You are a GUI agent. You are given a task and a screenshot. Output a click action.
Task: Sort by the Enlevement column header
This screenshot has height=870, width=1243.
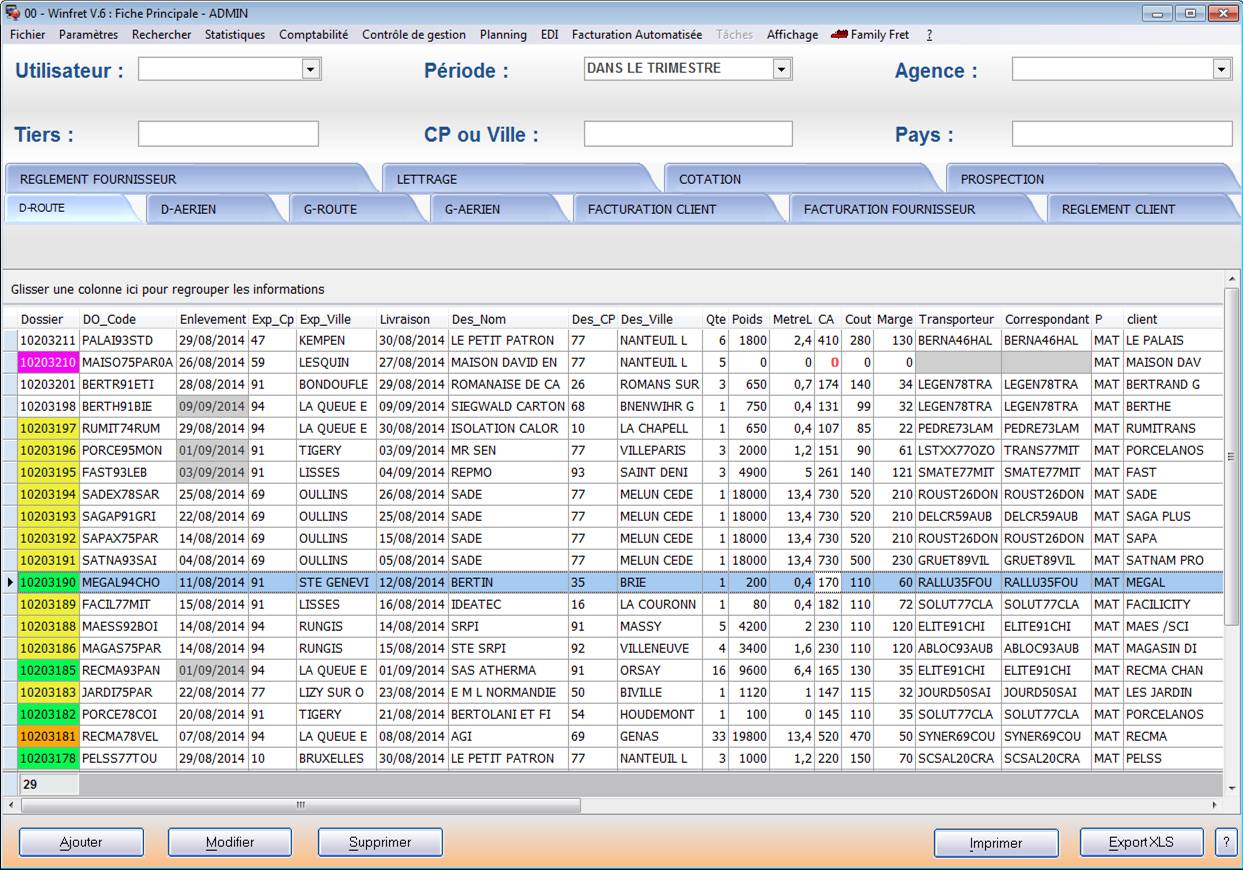(212, 319)
